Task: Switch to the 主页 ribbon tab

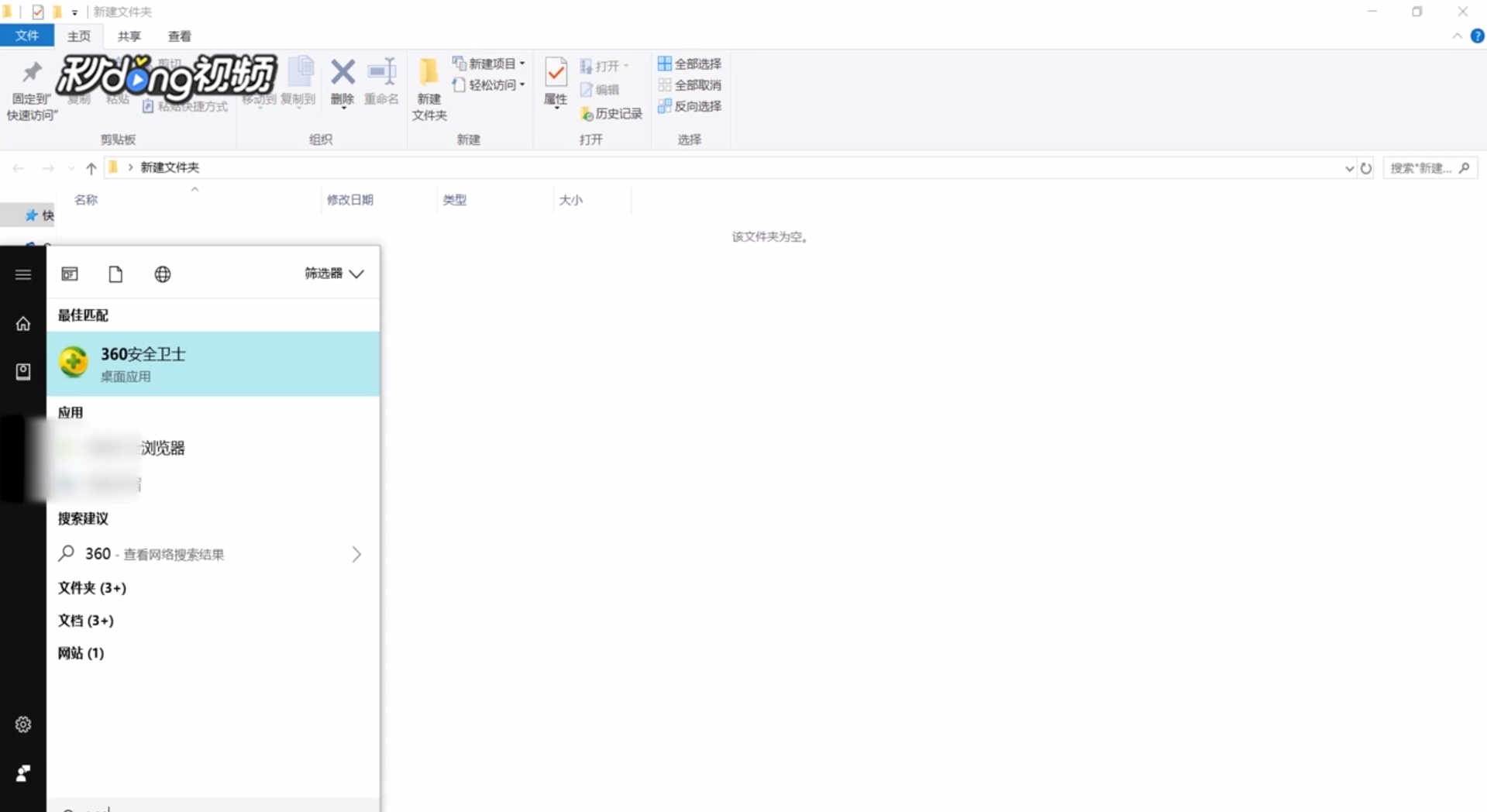Action: coord(78,36)
